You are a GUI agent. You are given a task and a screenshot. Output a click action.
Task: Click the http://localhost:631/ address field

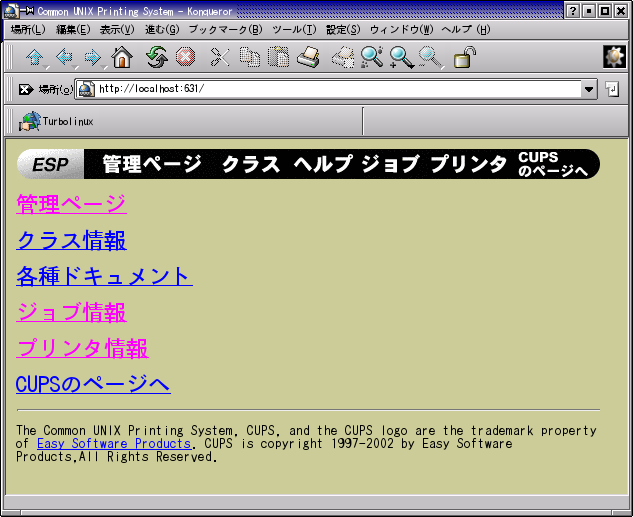338,89
